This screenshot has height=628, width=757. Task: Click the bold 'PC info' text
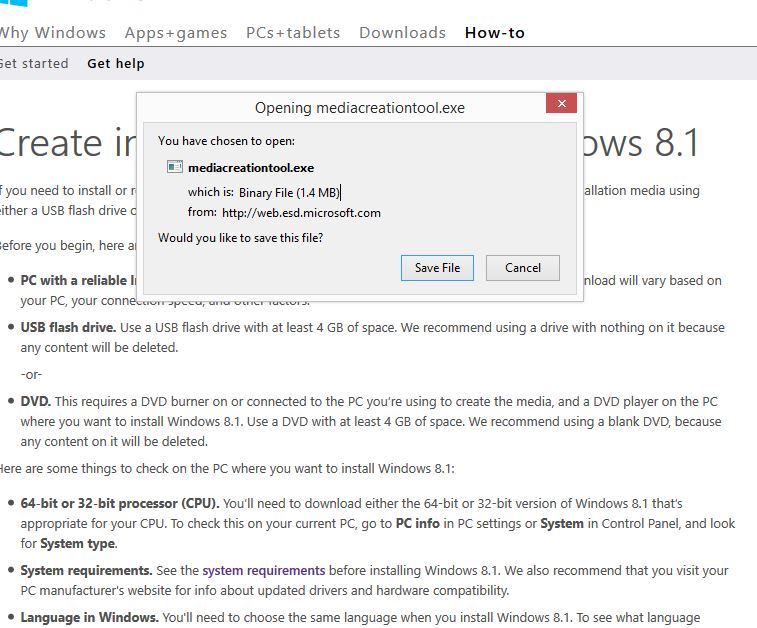pyautogui.click(x=418, y=524)
